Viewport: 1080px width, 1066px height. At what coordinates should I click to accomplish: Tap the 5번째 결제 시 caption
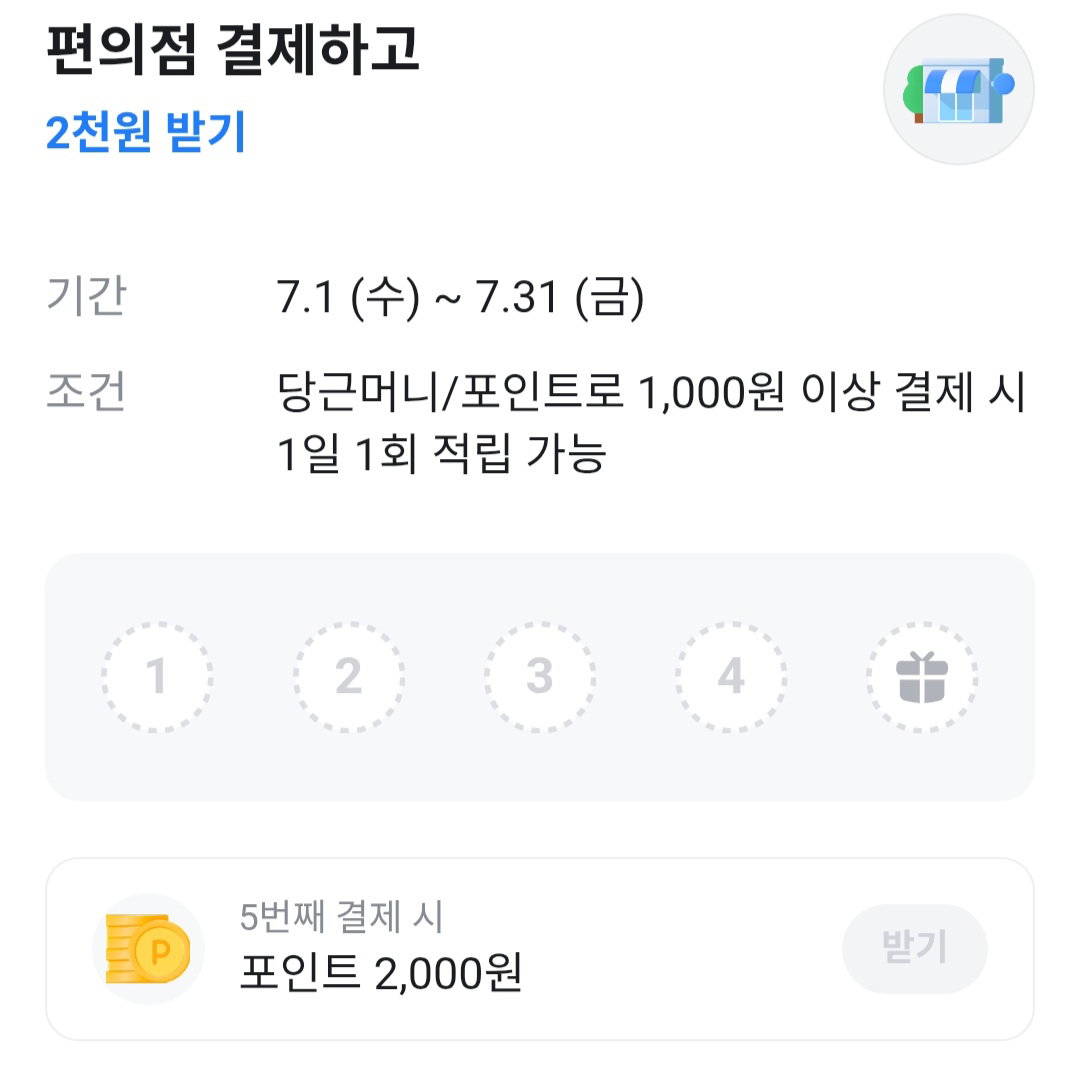pos(342,917)
